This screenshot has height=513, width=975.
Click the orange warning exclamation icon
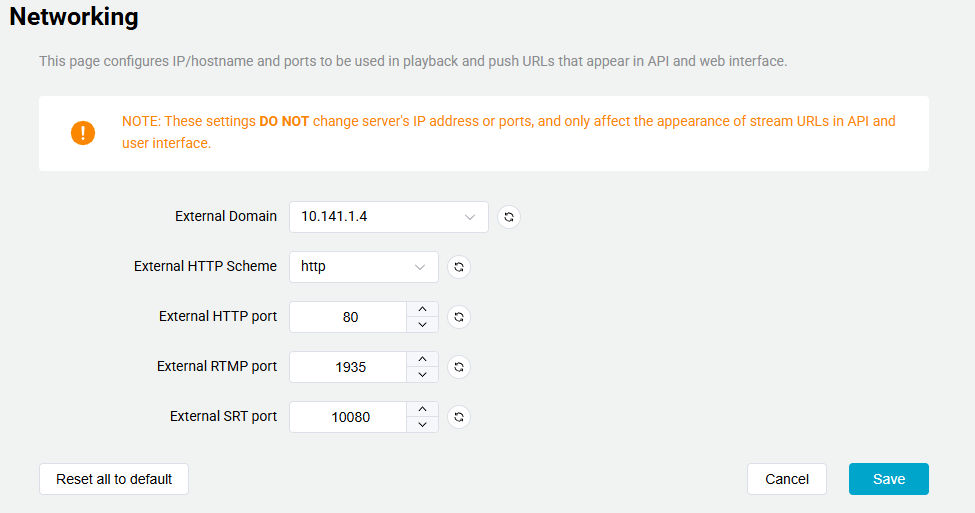(83, 133)
